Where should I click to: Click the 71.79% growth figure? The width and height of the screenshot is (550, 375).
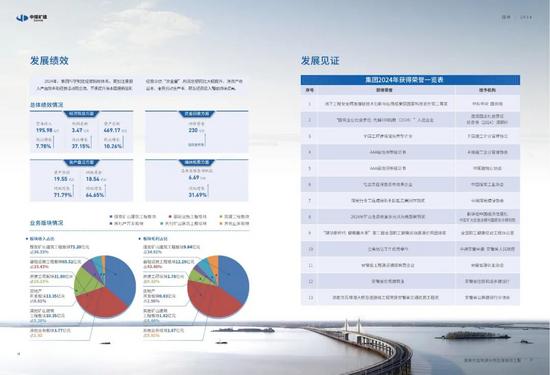tap(63, 195)
